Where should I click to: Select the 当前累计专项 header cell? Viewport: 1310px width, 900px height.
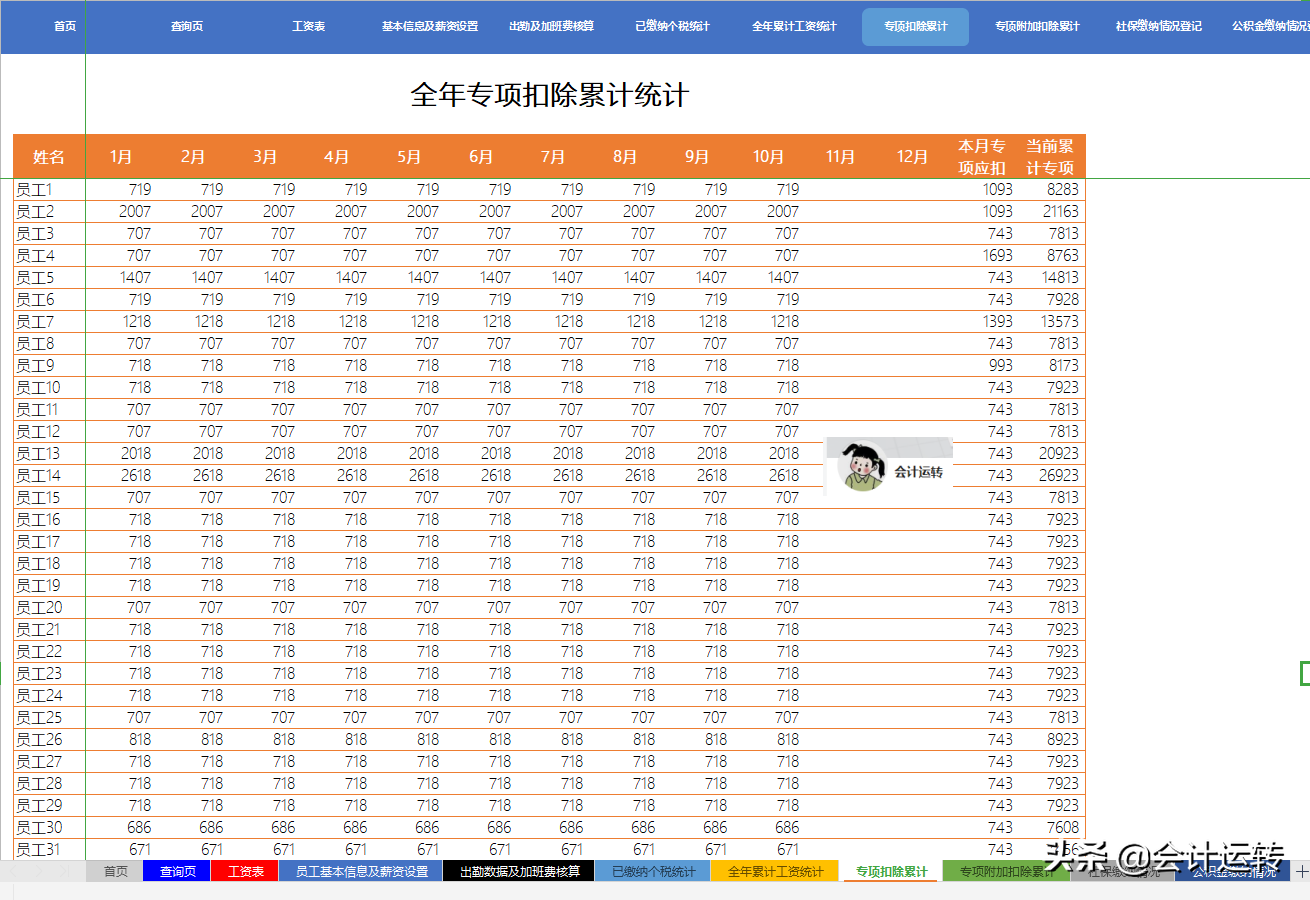pos(1050,156)
